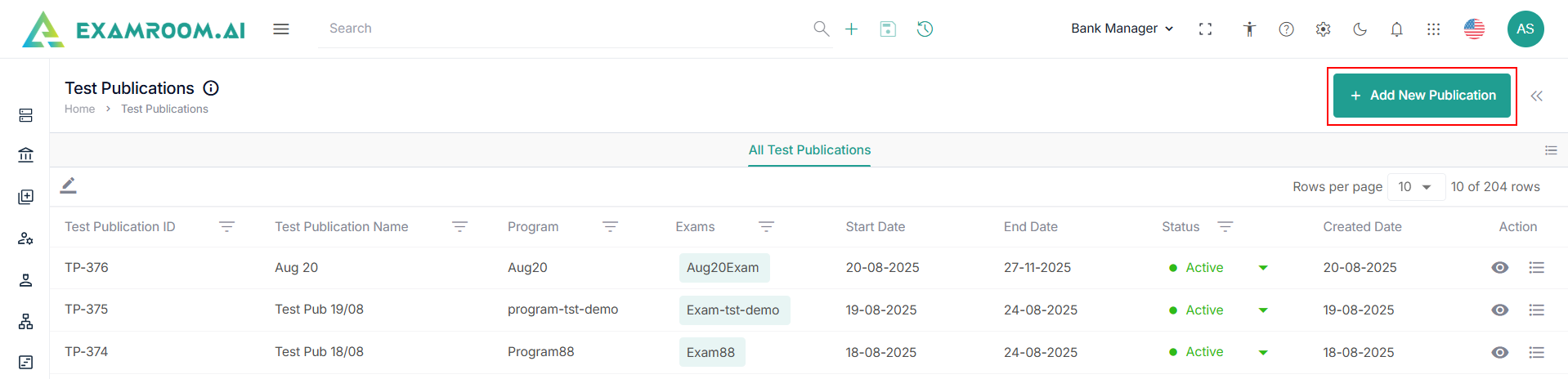
Task: Open the Bank Manager role dropdown
Action: (x=1122, y=29)
